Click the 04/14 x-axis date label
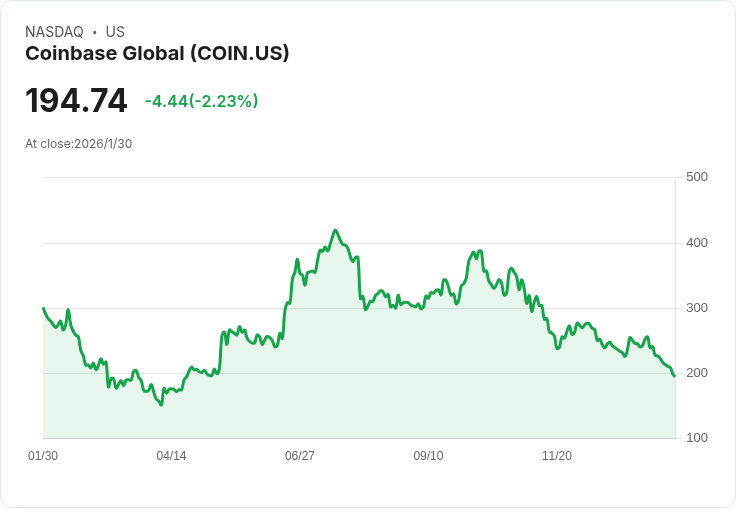Viewport: 736px width, 508px height. pos(171,456)
